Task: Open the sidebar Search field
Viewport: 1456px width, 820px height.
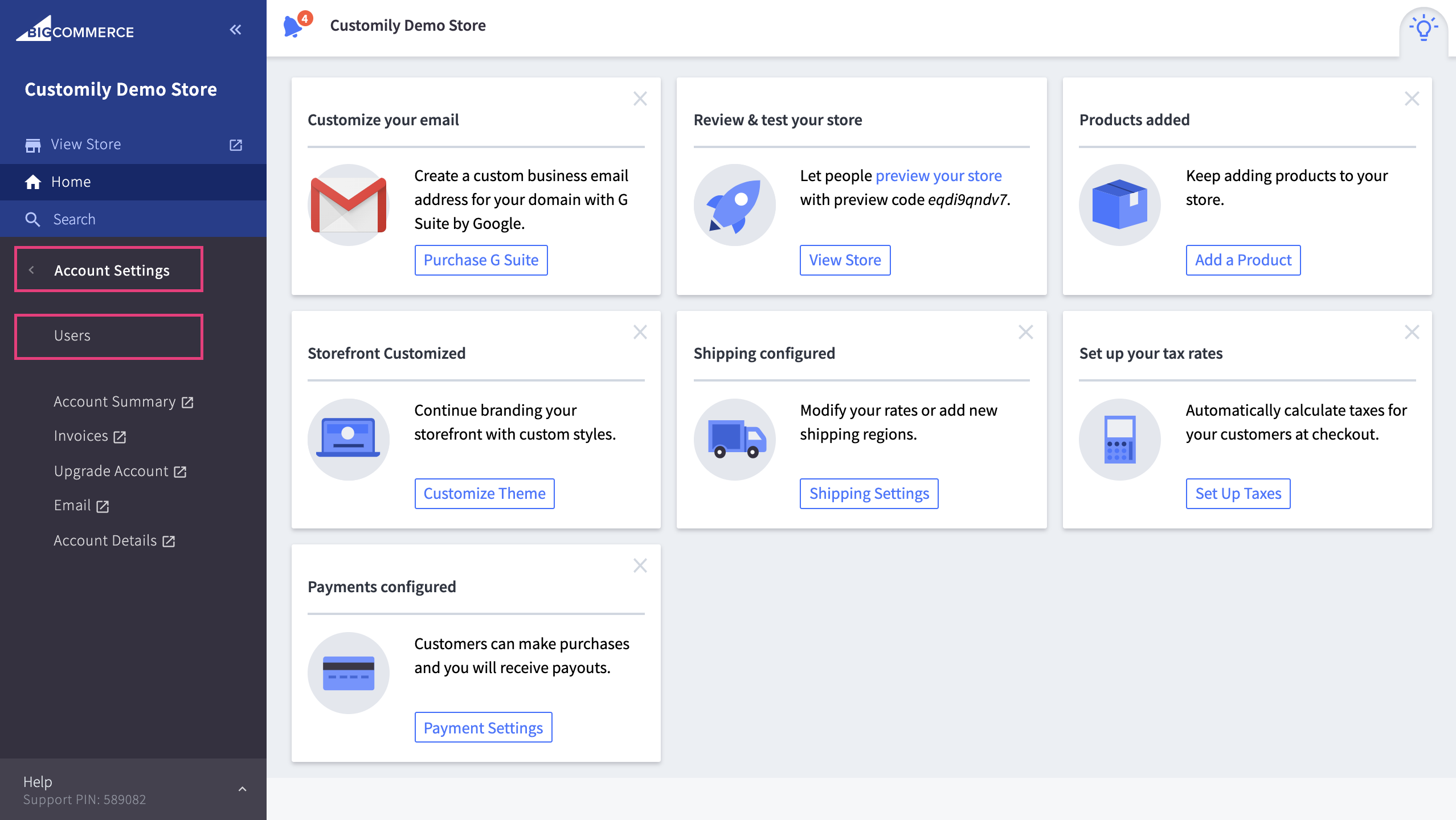Action: click(x=74, y=219)
